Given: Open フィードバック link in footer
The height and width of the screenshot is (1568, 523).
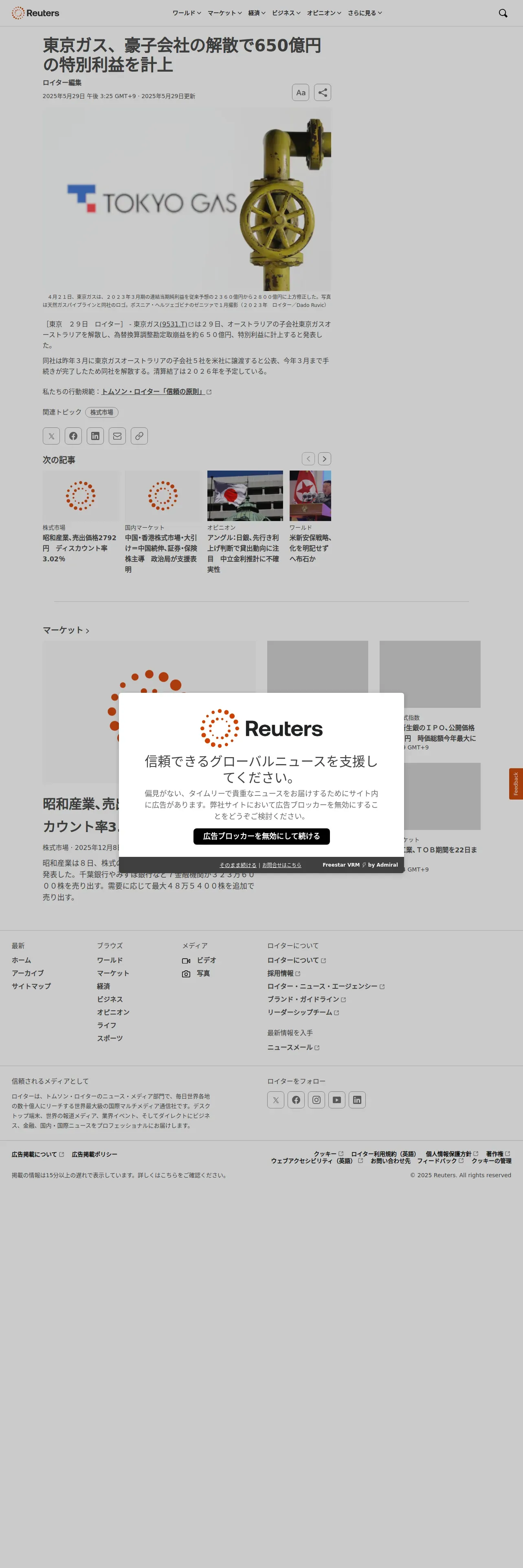Looking at the screenshot, I should pyautogui.click(x=440, y=1161).
